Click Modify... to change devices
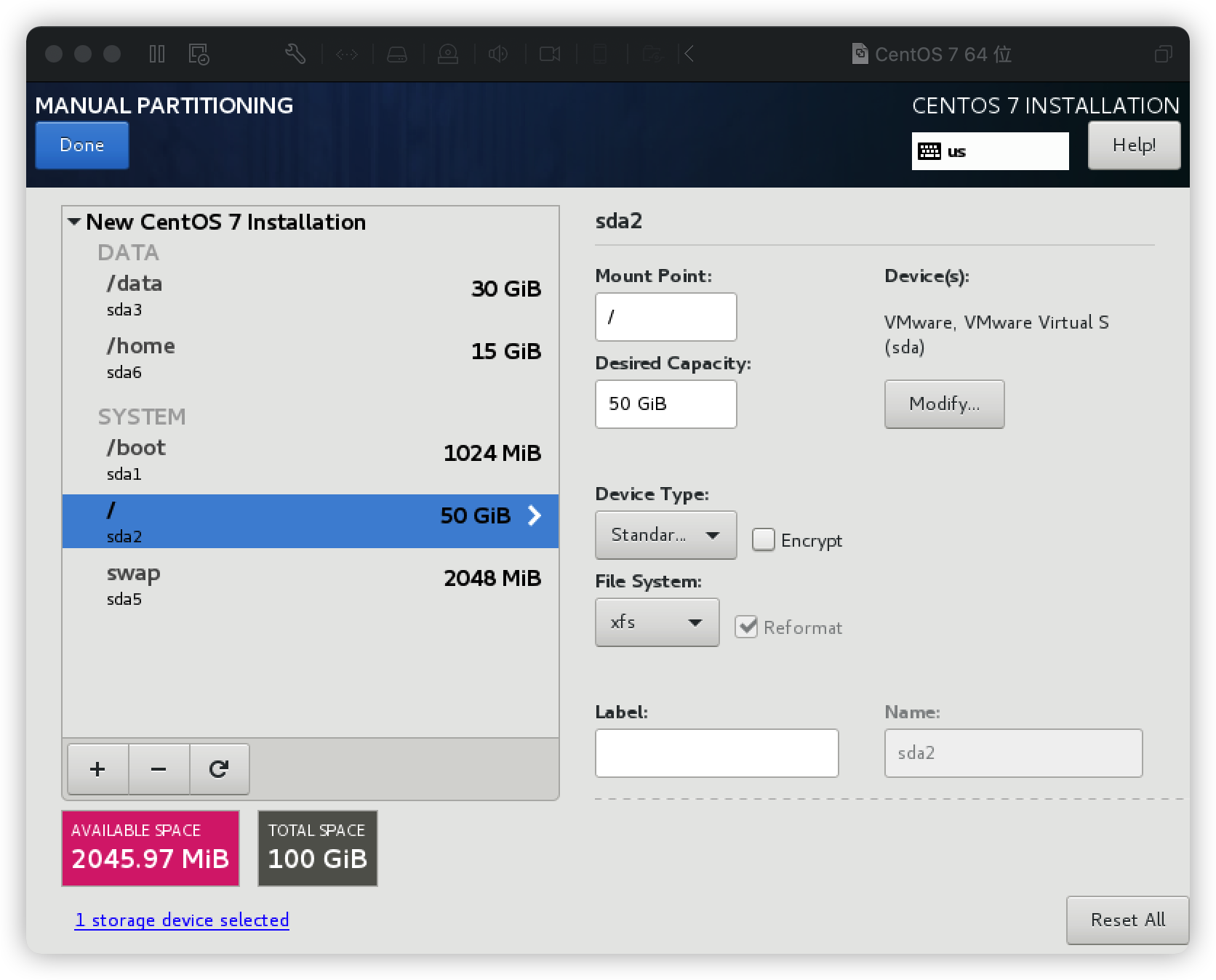The image size is (1216, 980). (x=944, y=404)
